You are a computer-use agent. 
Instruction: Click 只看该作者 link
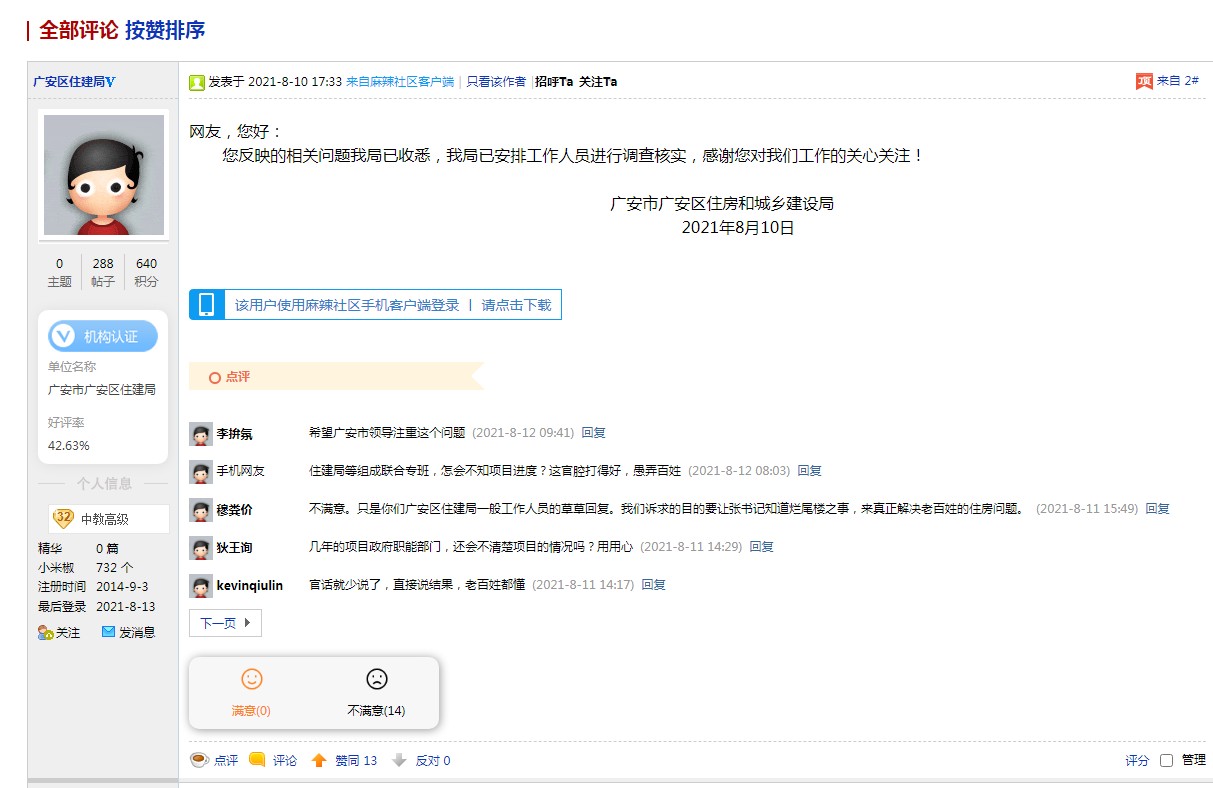pos(496,82)
